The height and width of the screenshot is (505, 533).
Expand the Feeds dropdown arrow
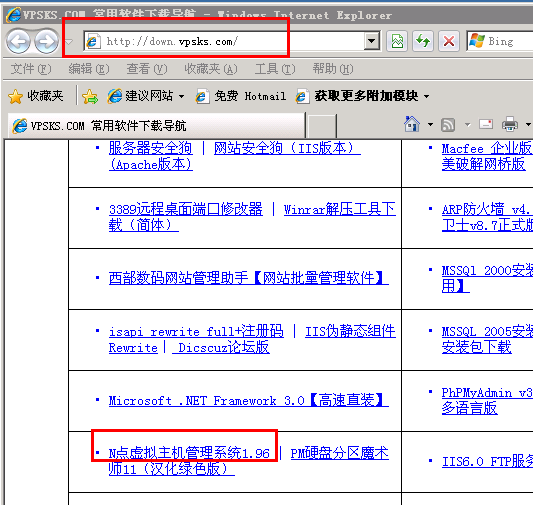click(x=468, y=125)
